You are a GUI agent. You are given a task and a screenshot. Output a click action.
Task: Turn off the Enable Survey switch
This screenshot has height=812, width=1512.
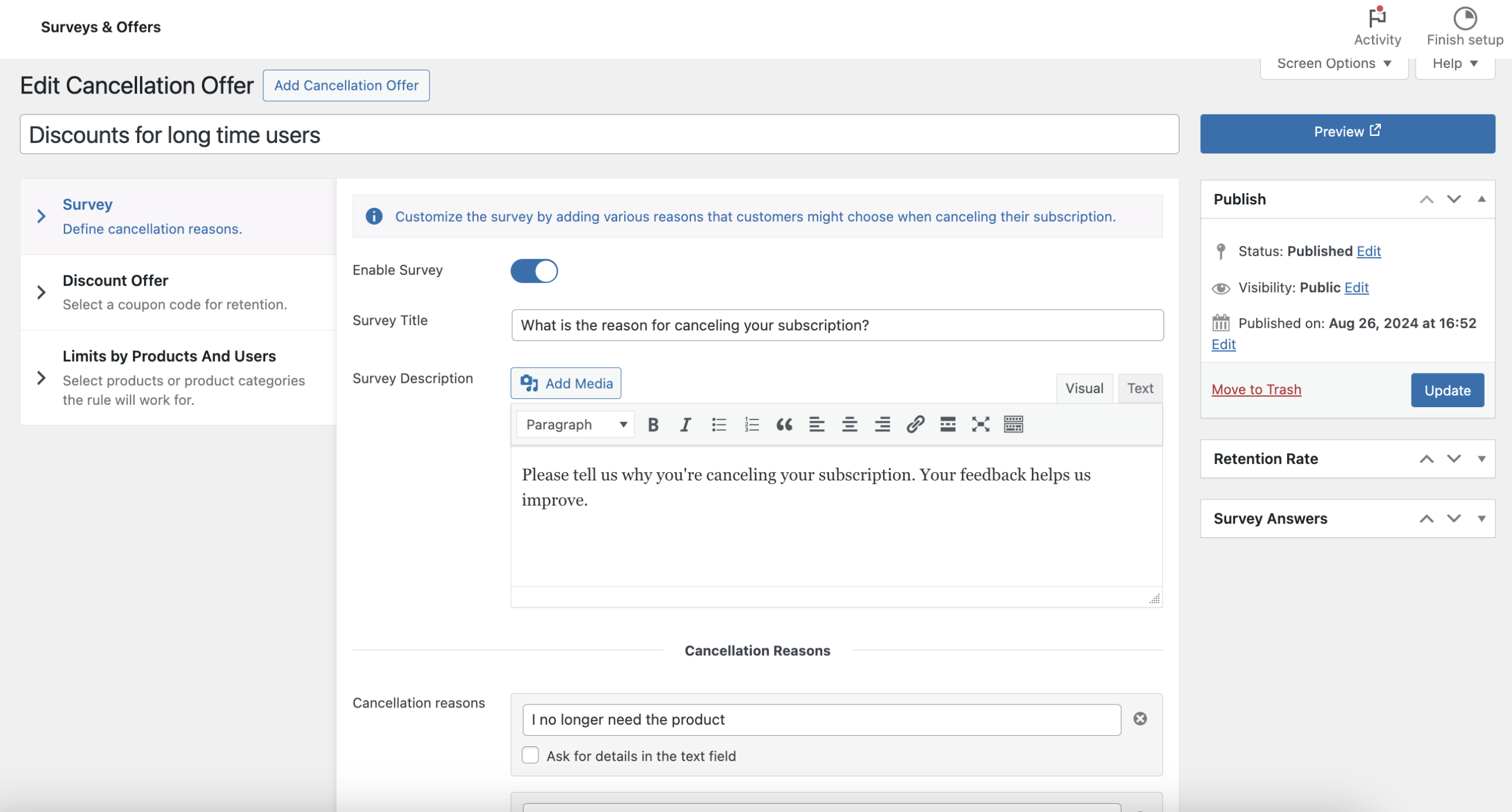point(534,271)
